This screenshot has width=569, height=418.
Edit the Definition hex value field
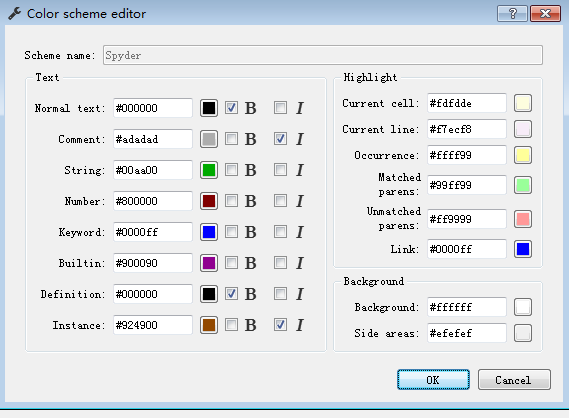pyautogui.click(x=152, y=294)
